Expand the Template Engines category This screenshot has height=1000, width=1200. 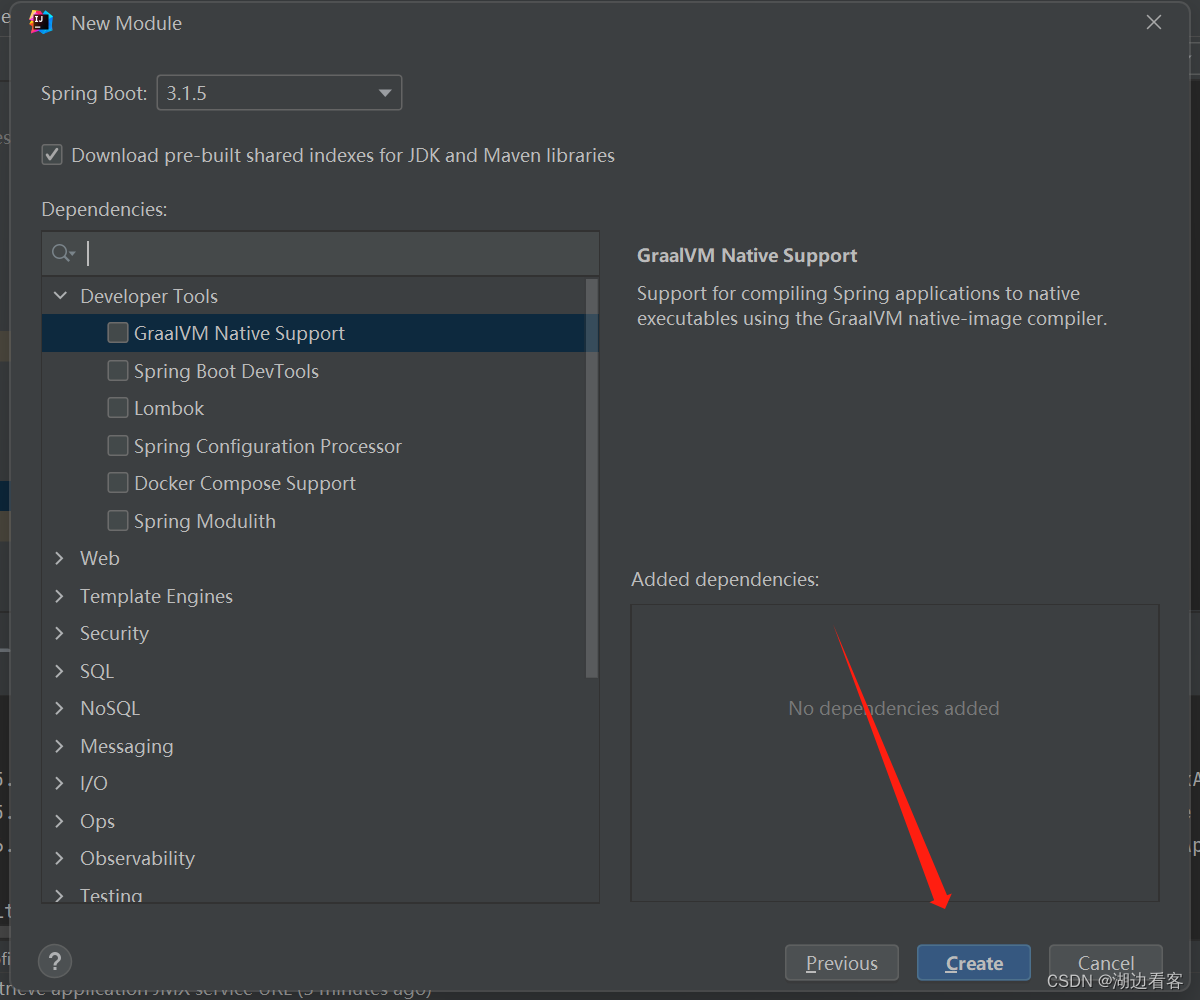(x=60, y=596)
